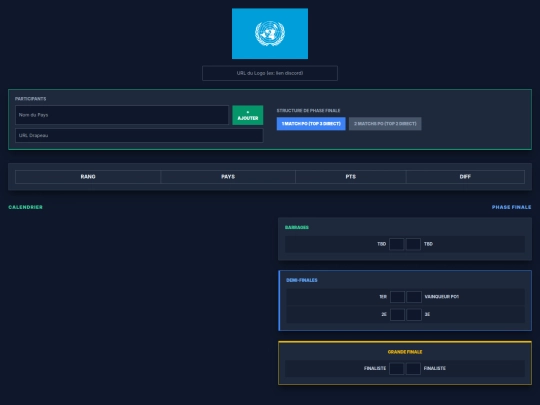The image size is (540, 405).
Task: Click right score box in Barrages match
Action: click(x=413, y=244)
